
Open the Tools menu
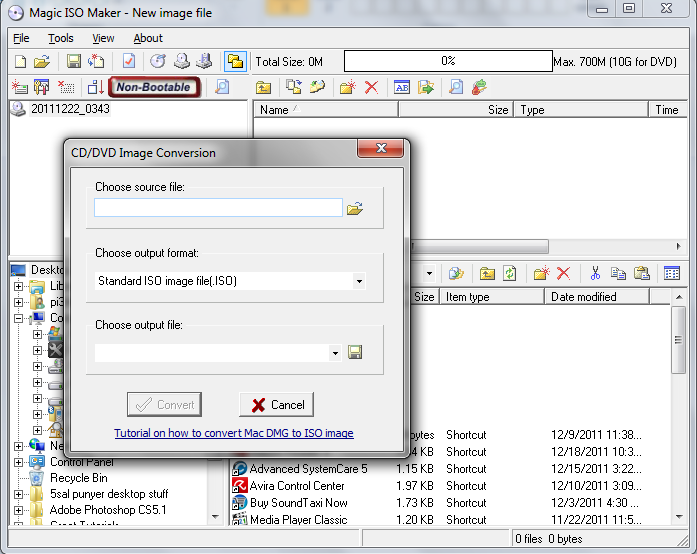[x=60, y=38]
